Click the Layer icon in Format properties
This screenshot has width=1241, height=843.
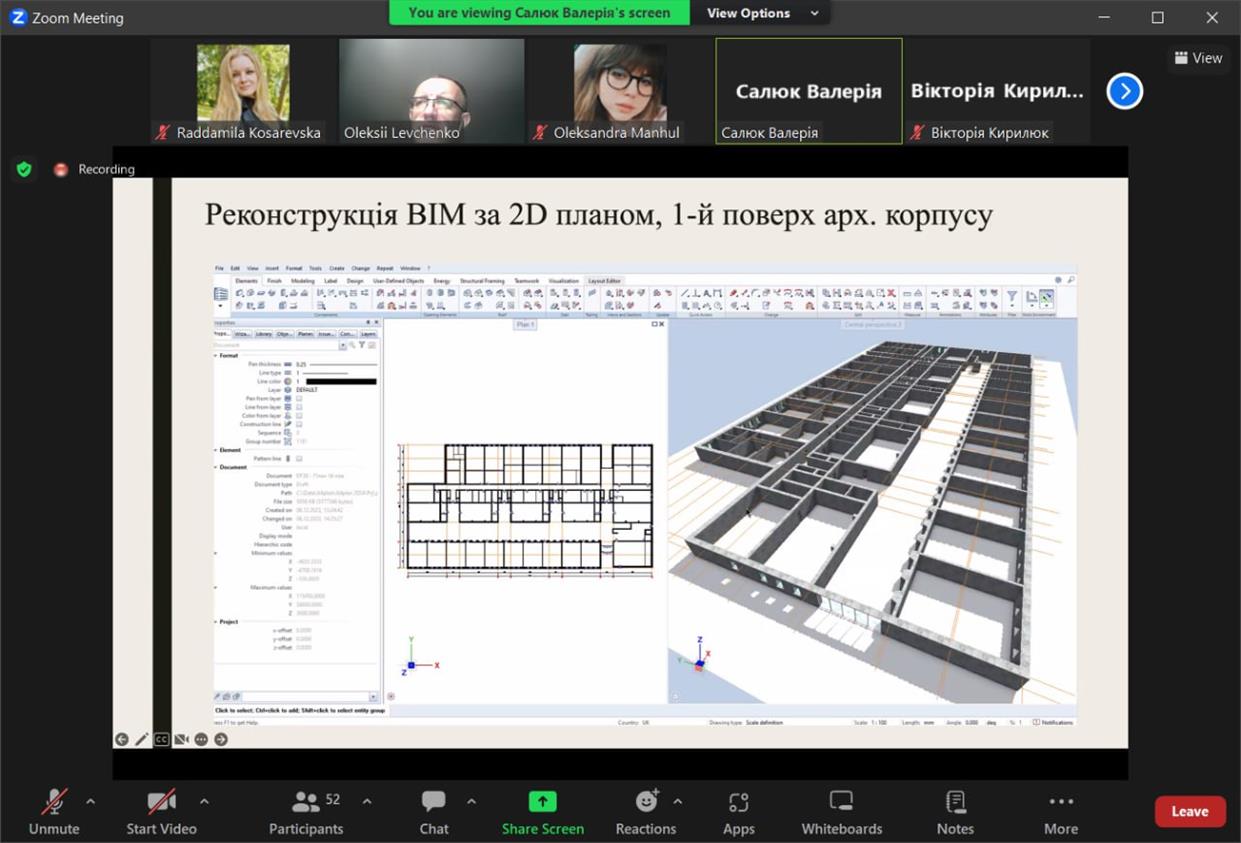288,390
